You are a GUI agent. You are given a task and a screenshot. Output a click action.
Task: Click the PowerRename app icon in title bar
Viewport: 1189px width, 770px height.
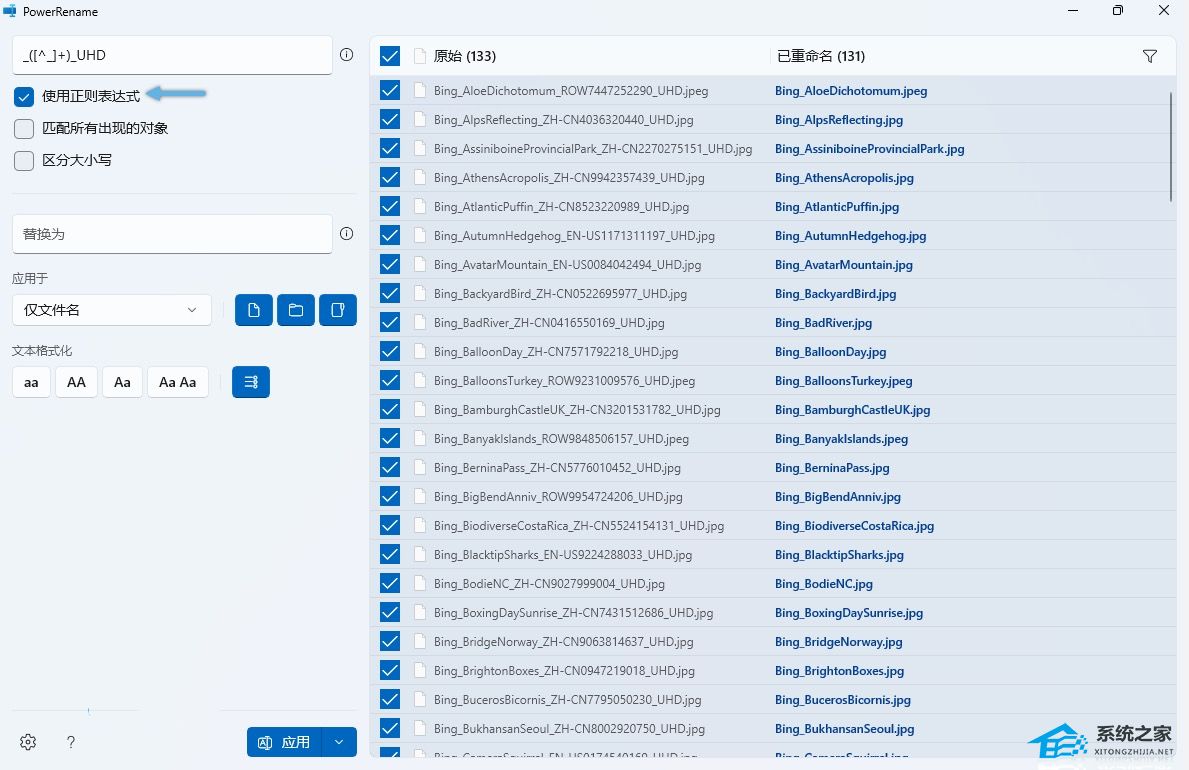tap(10, 11)
